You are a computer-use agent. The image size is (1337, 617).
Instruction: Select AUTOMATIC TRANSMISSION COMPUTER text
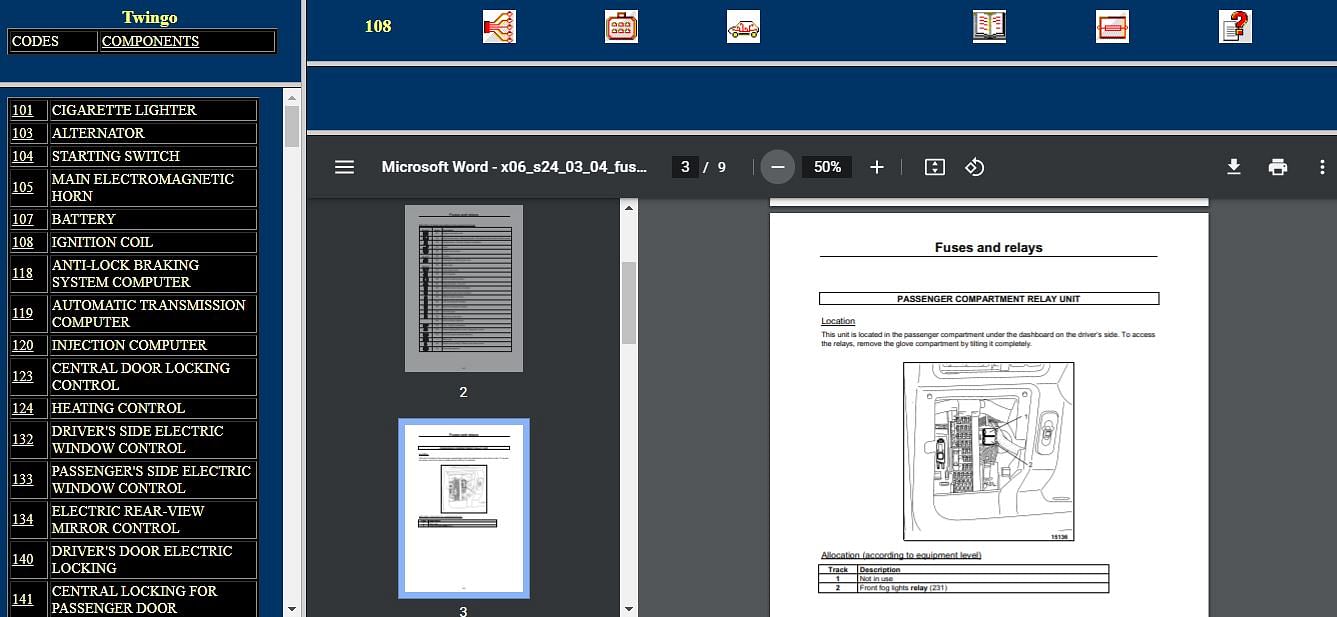(x=148, y=313)
